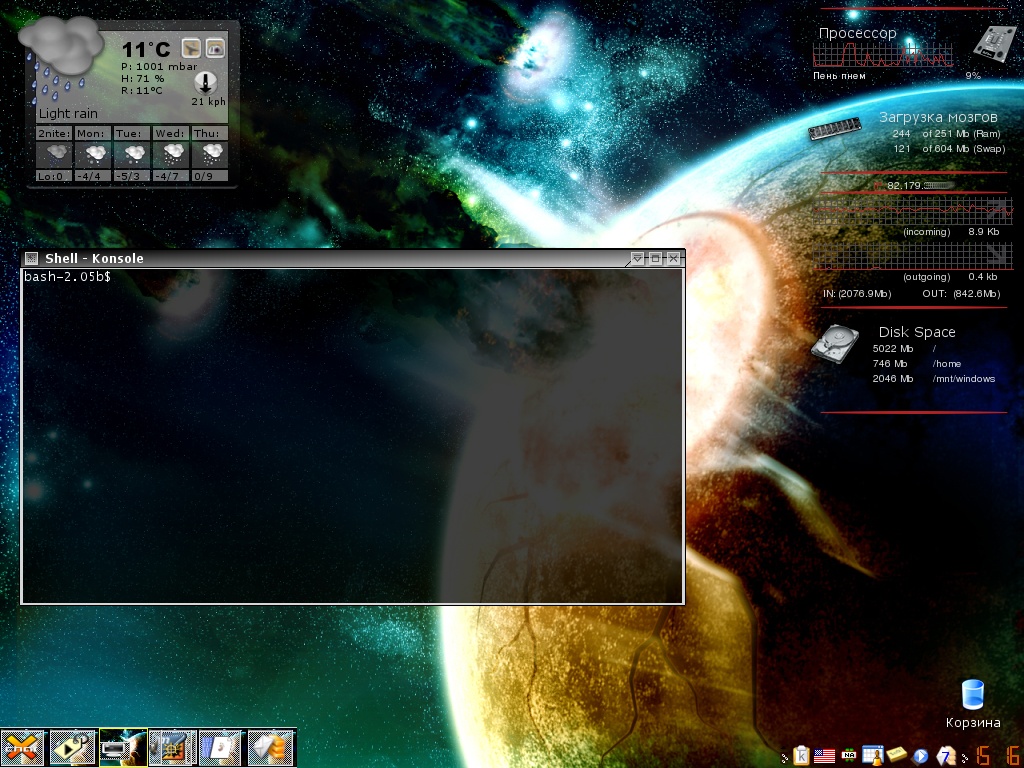
Task: Select the Mon forecast in weather widget
Action: 93,154
